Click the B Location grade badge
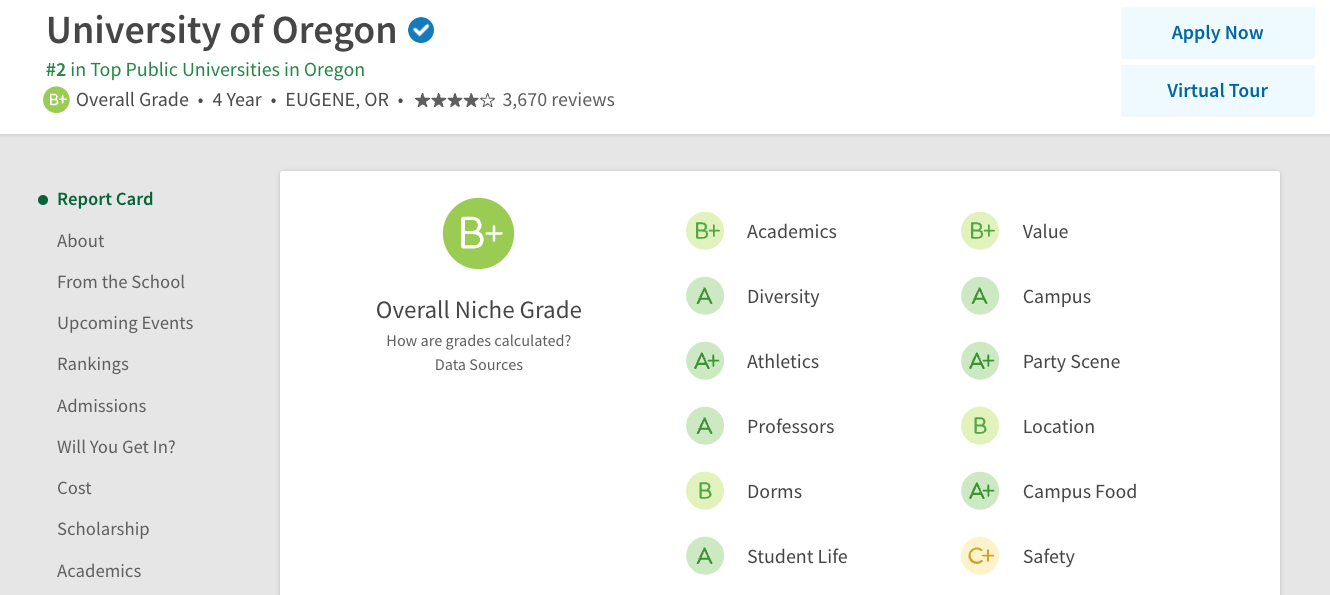This screenshot has width=1330, height=595. pyautogui.click(x=980, y=427)
